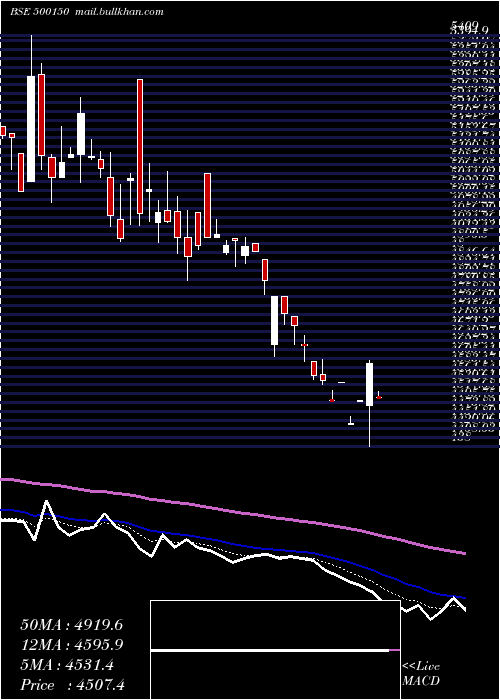This screenshot has height=700, width=500.
Task: Click the '5MA : 4531.4' reading
Action: click(67, 665)
